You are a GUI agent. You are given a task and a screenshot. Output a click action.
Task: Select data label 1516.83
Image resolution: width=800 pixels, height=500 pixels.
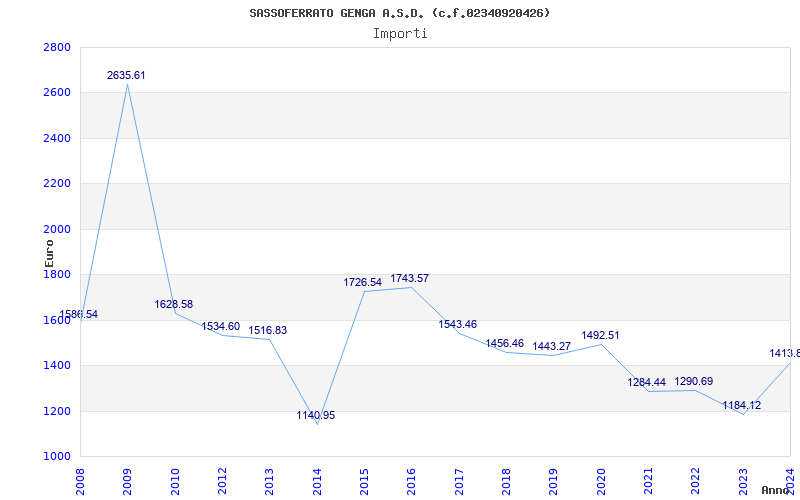(x=268, y=331)
